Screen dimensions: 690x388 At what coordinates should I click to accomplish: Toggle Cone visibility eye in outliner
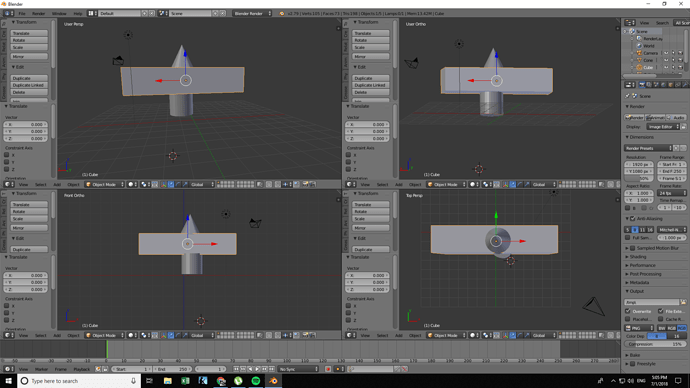click(666, 60)
